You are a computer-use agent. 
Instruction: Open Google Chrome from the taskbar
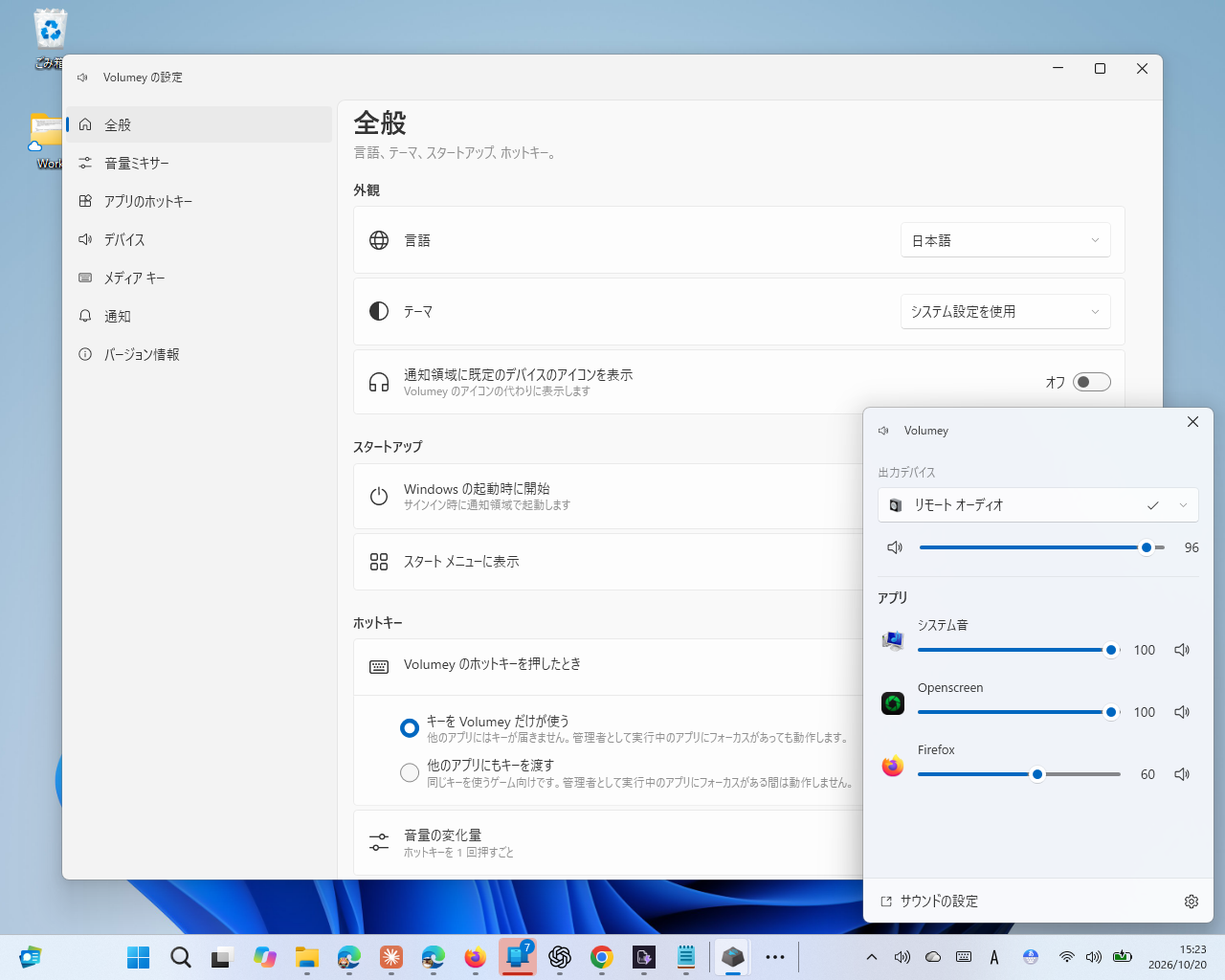point(602,957)
